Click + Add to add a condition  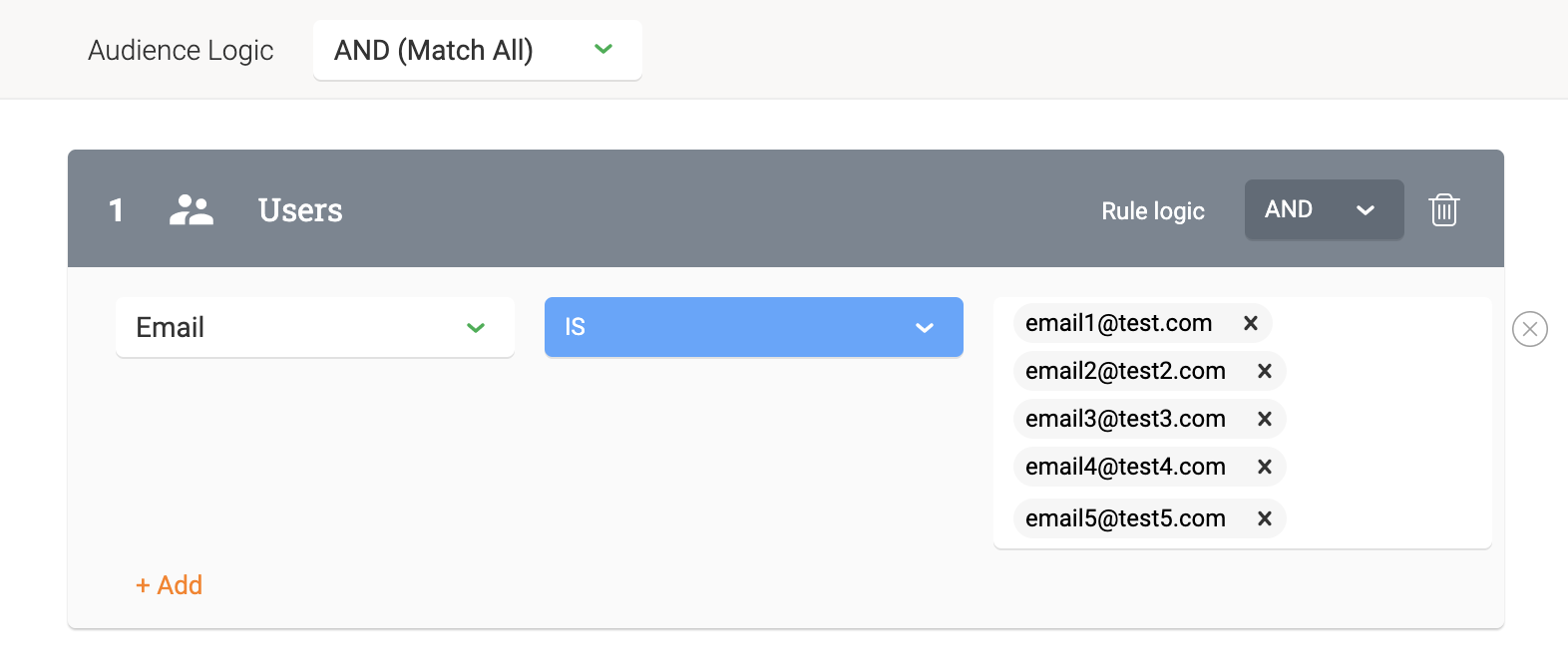pos(169,585)
